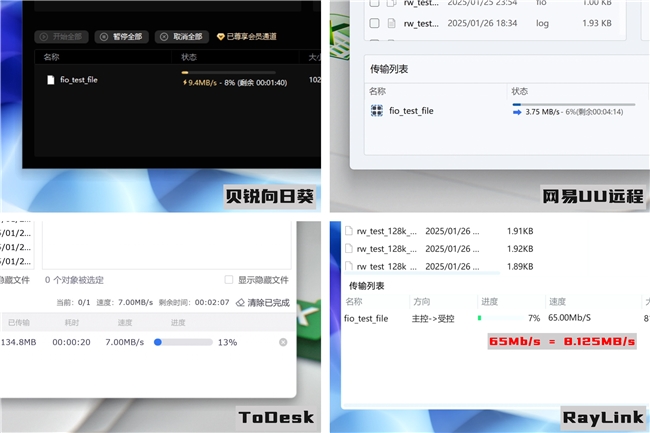
Task: Click the 名称 column header in the Sunlogin panel
Action: tap(51, 57)
